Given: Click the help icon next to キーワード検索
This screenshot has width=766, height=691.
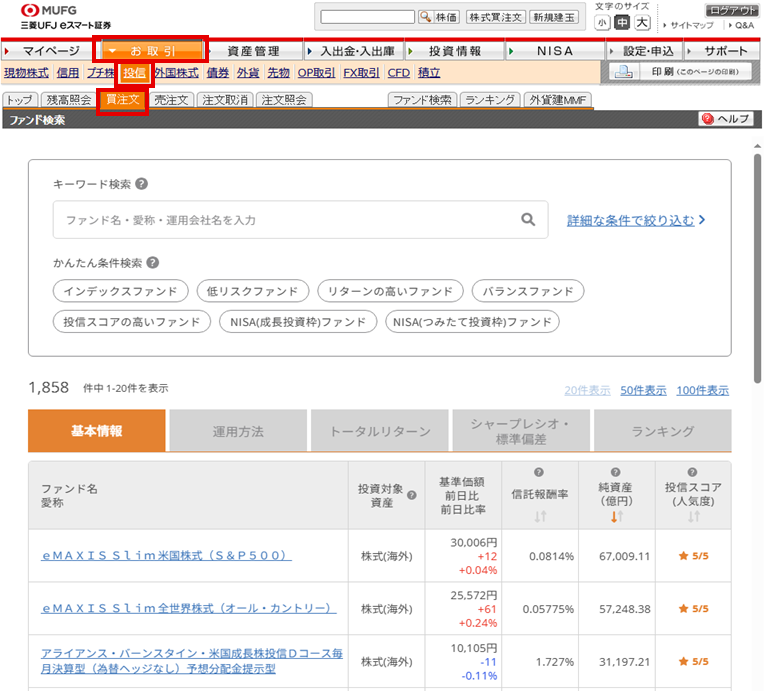Looking at the screenshot, I should (142, 184).
